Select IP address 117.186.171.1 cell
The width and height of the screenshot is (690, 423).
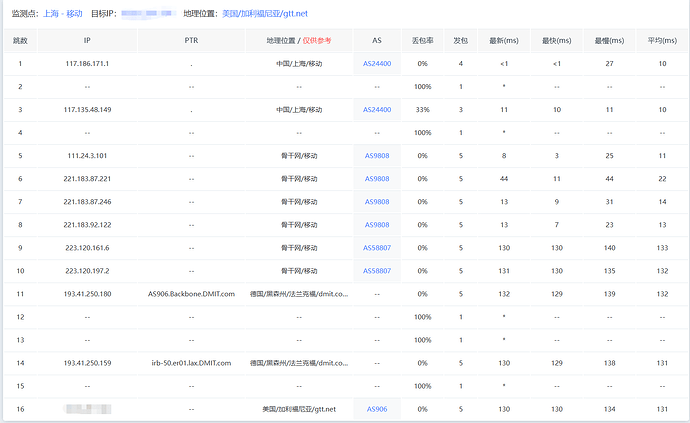(x=87, y=64)
